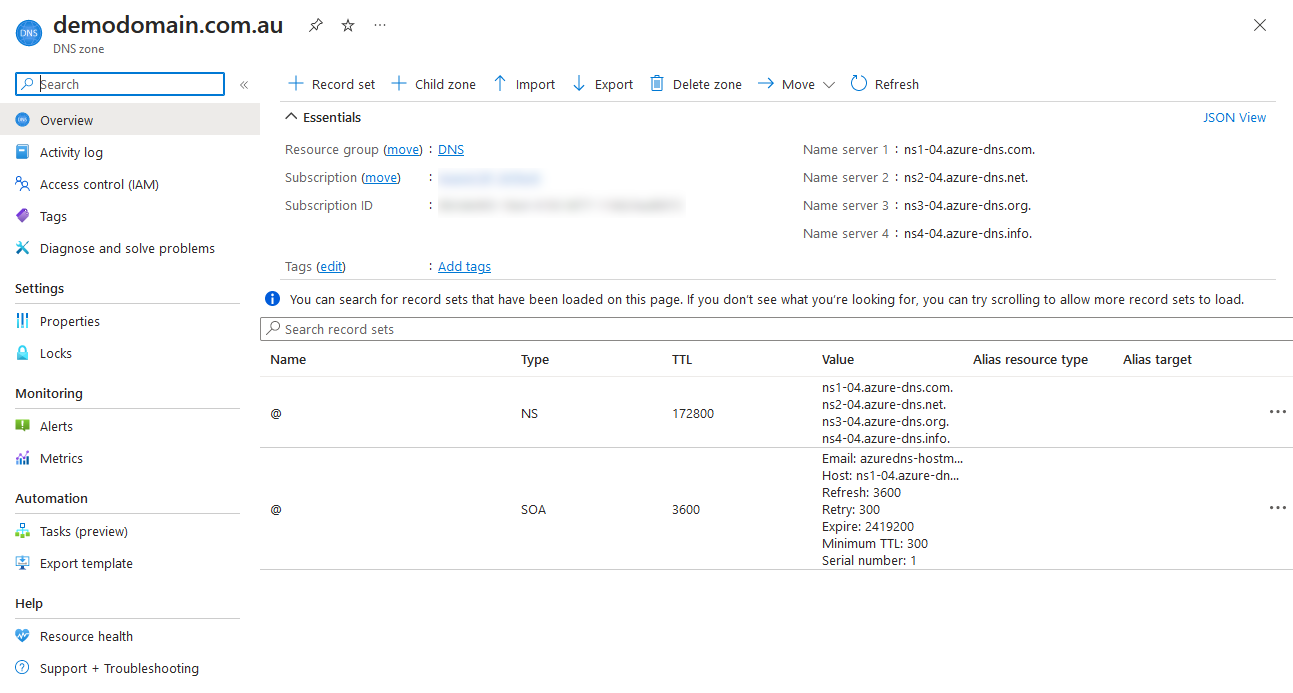The height and width of the screenshot is (693, 1293).
Task: Collapse the Essentials section
Action: pos(291,117)
